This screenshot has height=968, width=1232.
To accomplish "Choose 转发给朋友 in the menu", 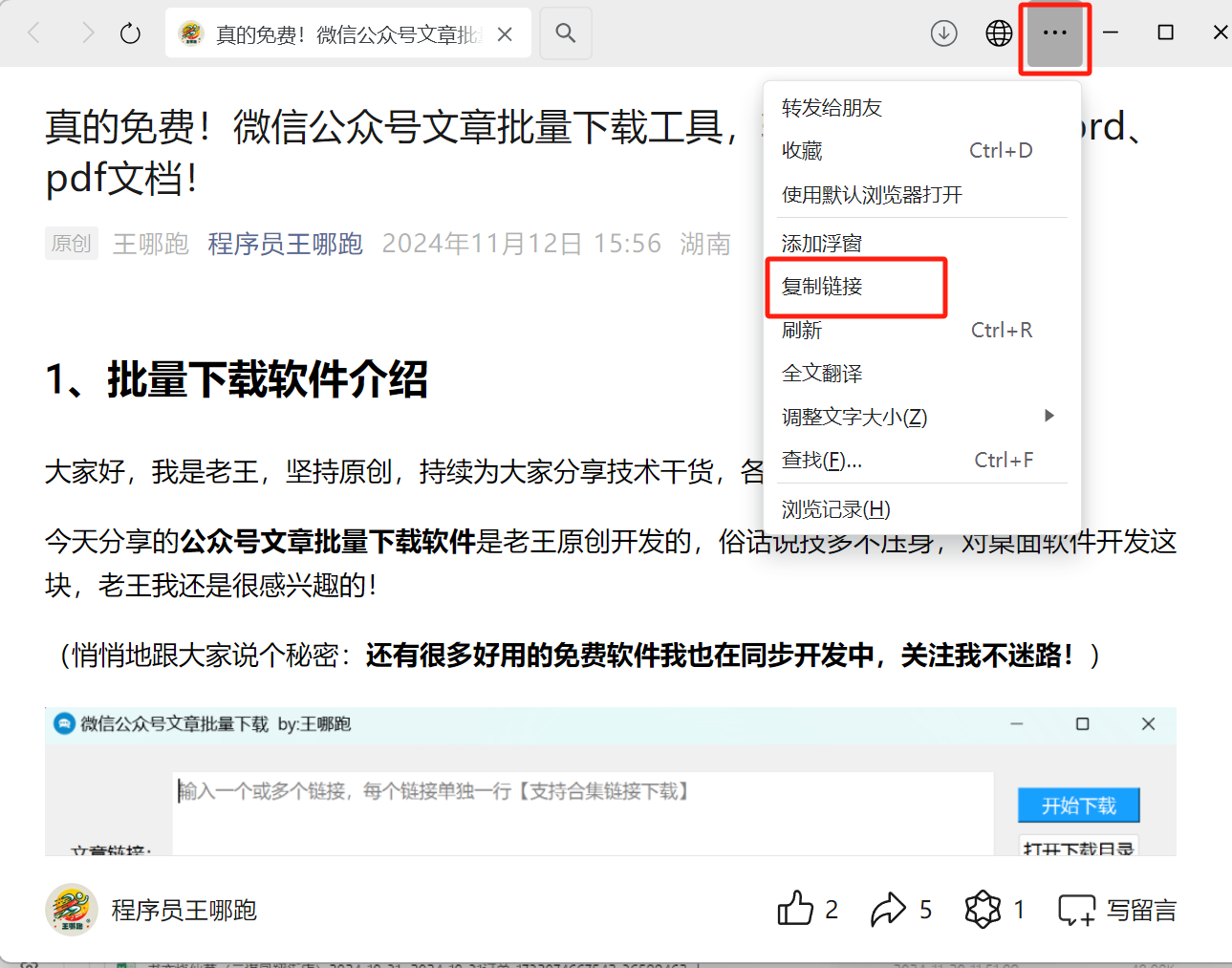I will (832, 108).
